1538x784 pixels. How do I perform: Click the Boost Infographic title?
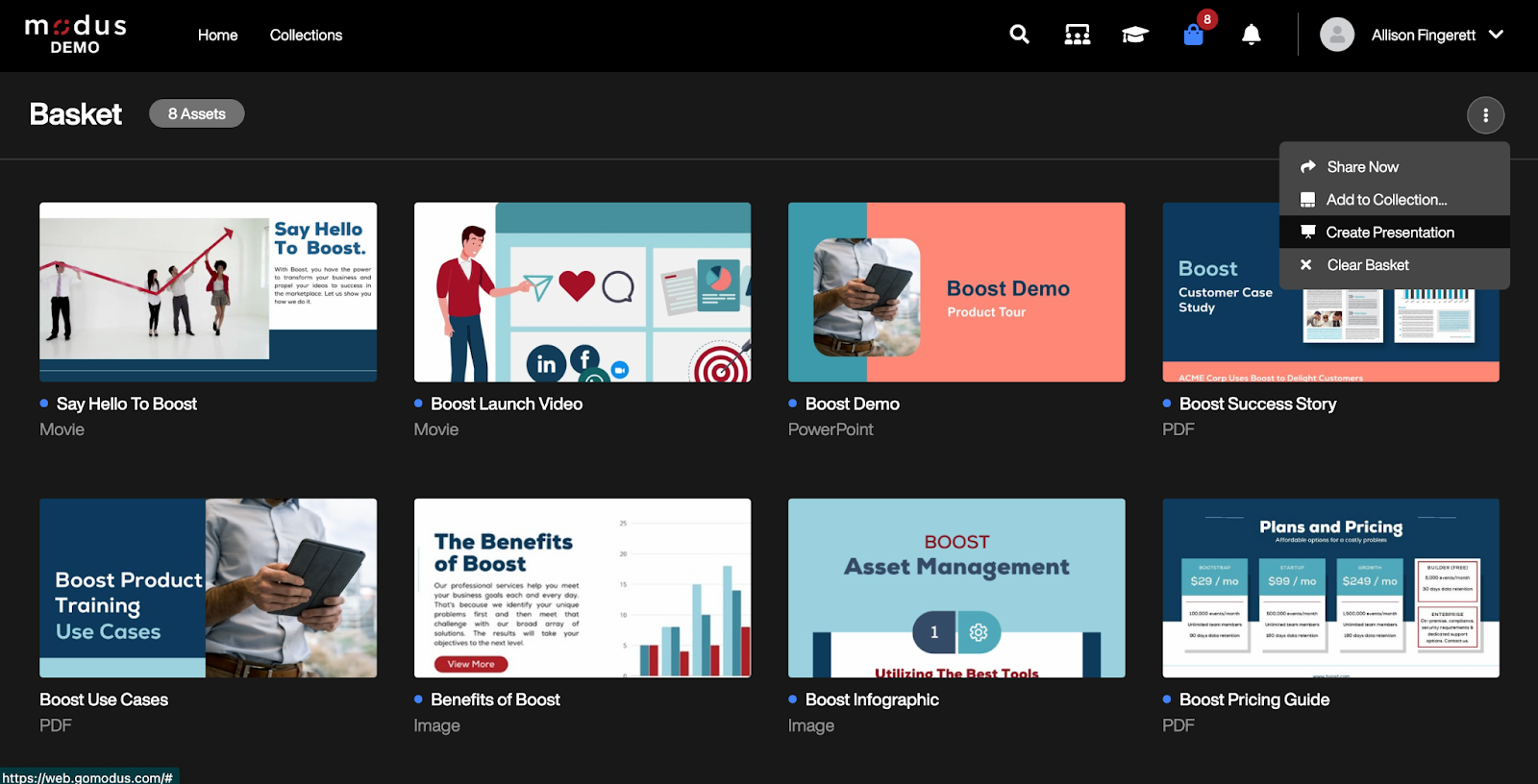click(x=871, y=699)
